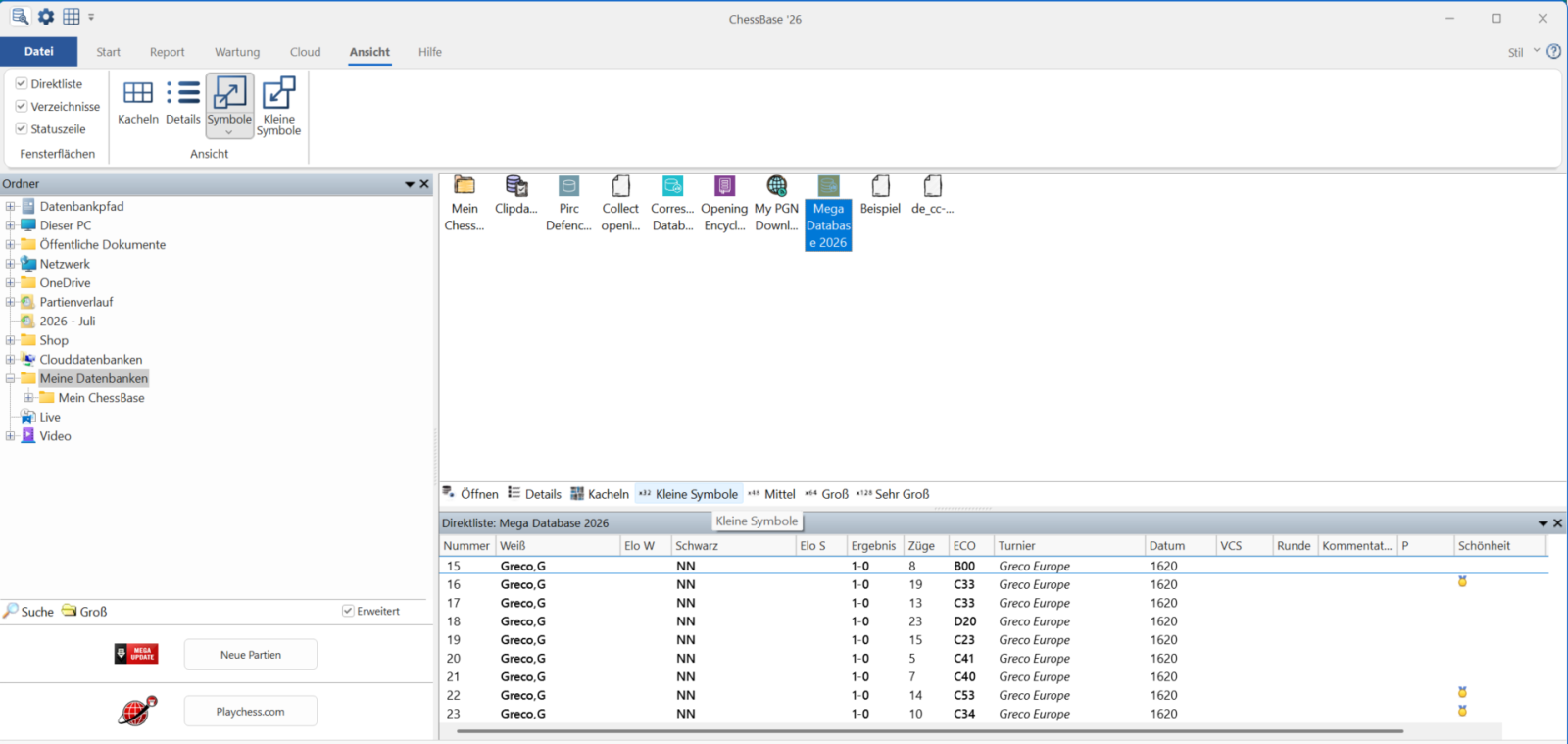Expand the OneDrive tree node

point(10,282)
